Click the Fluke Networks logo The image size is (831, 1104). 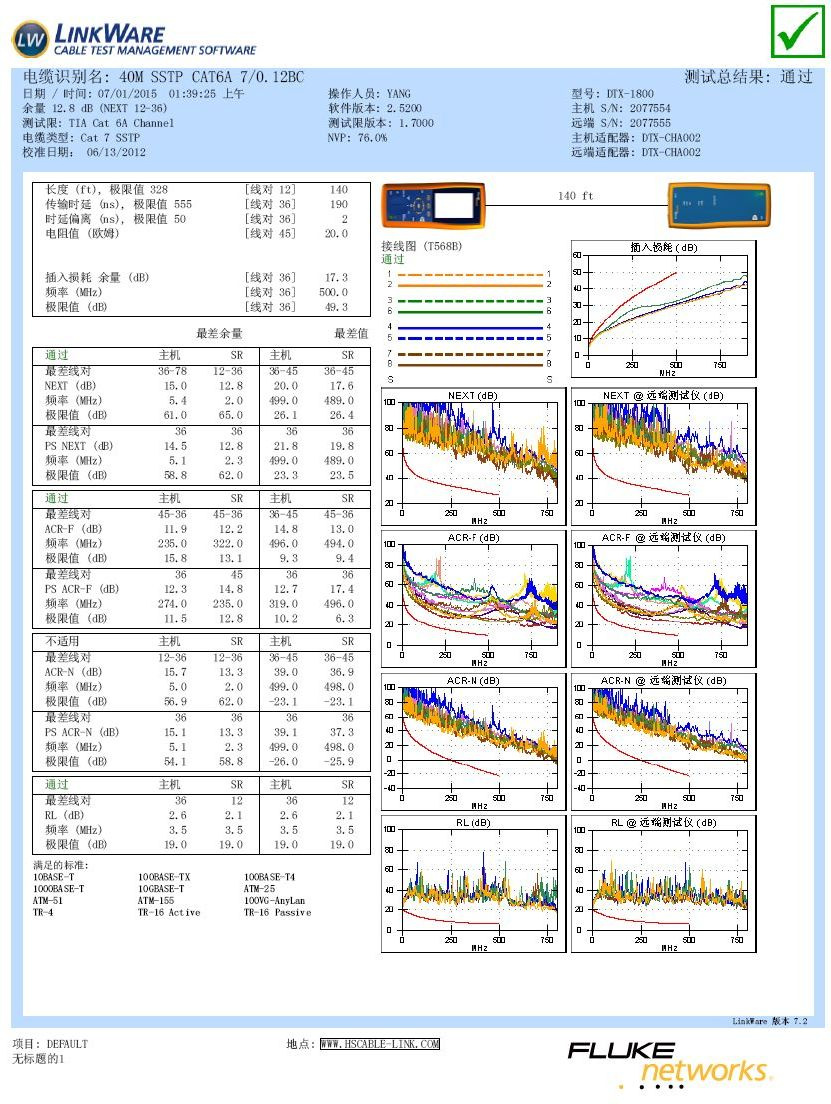tap(669, 1065)
